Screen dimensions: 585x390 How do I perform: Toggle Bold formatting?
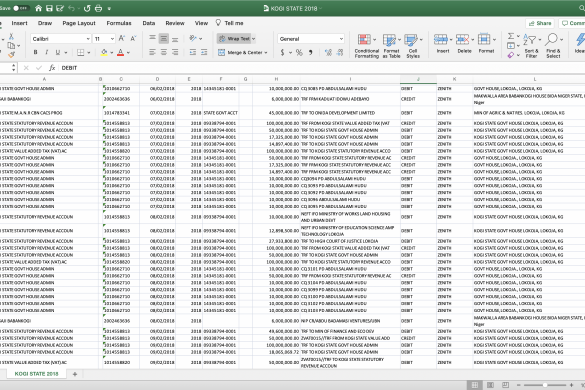tap(35, 53)
